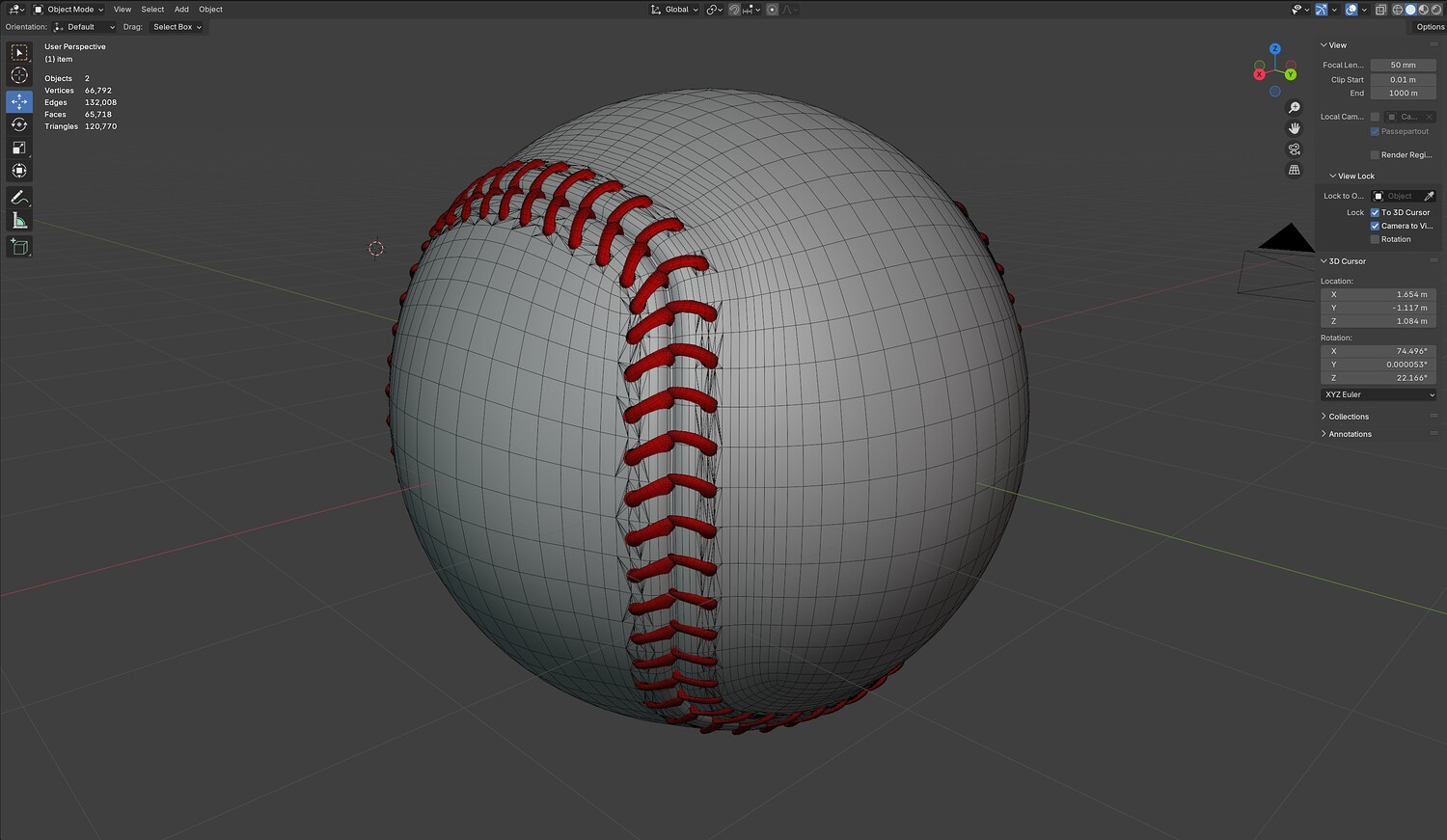This screenshot has width=1447, height=840.
Task: Activate the Cursor tool
Action: [19, 75]
